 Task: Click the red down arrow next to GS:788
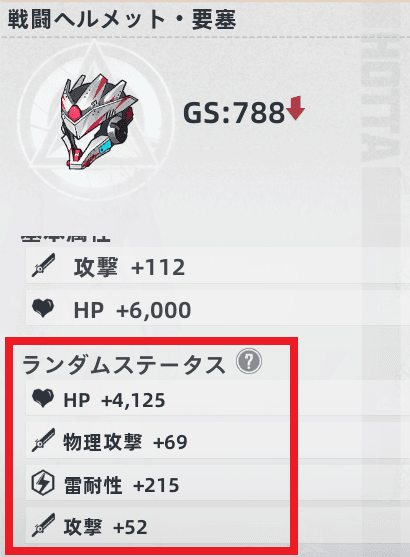coord(295,108)
